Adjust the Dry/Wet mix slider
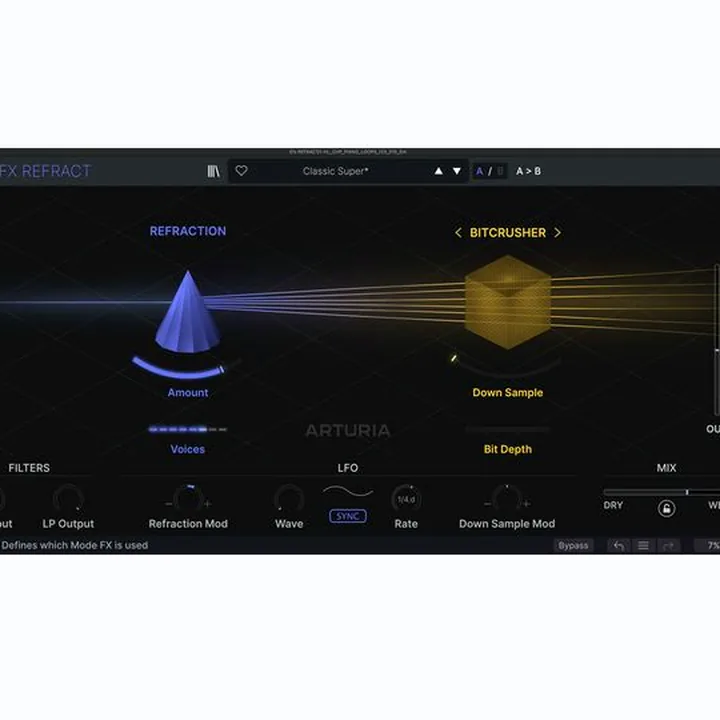Screen dimensions: 720x720 pos(662,492)
